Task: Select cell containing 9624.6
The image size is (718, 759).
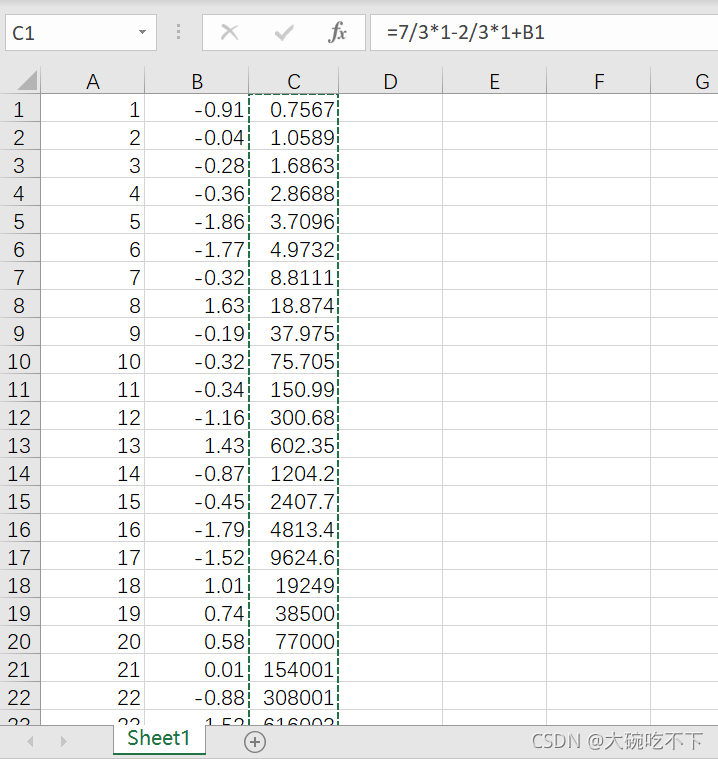Action: (x=293, y=557)
